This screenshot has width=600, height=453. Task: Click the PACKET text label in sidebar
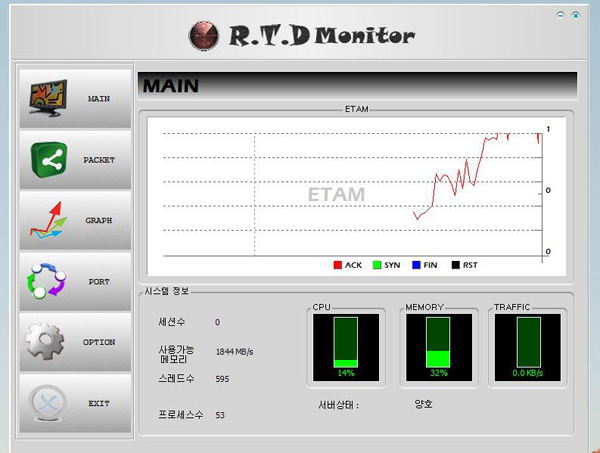tap(99, 160)
